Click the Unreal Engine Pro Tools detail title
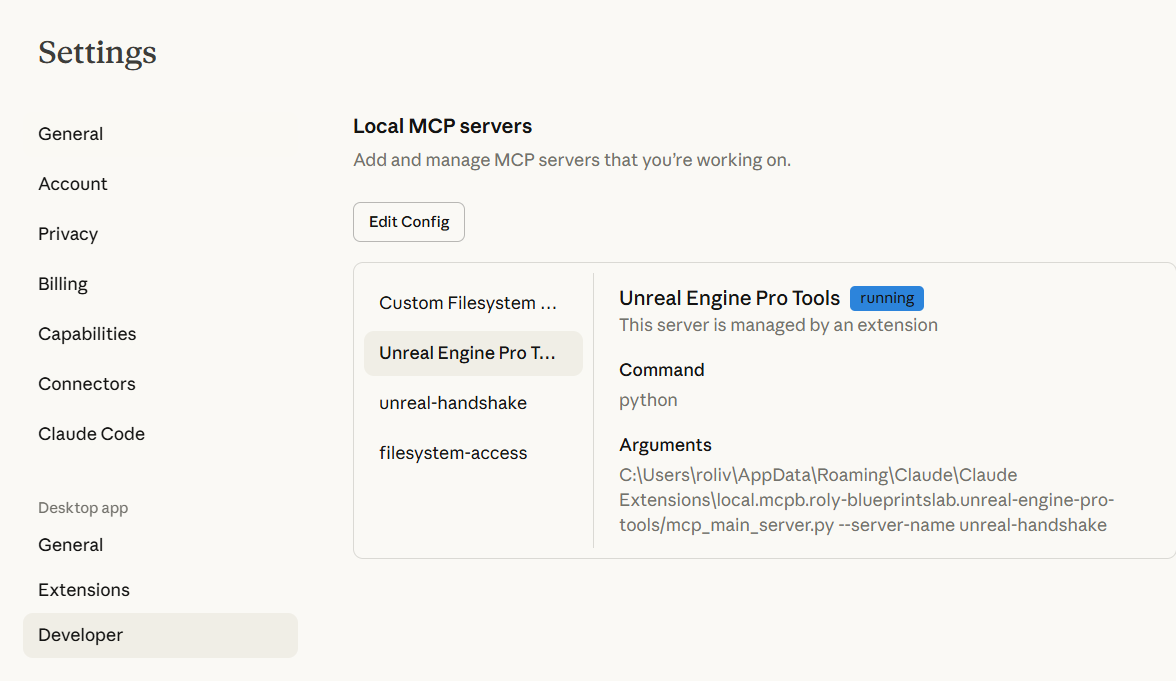 (x=729, y=298)
